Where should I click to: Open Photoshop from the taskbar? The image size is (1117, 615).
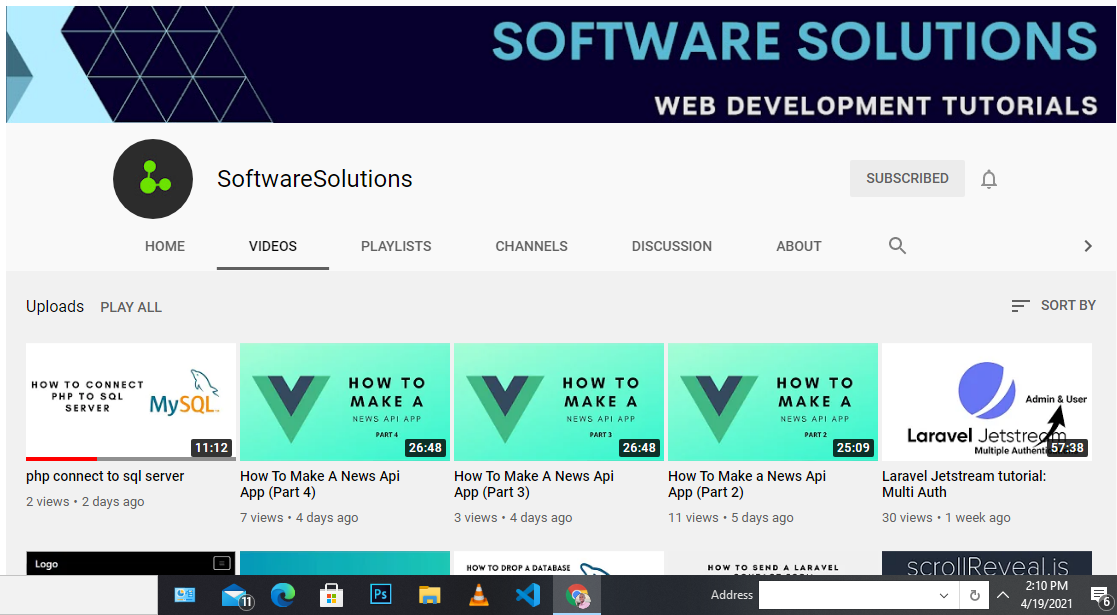[380, 595]
